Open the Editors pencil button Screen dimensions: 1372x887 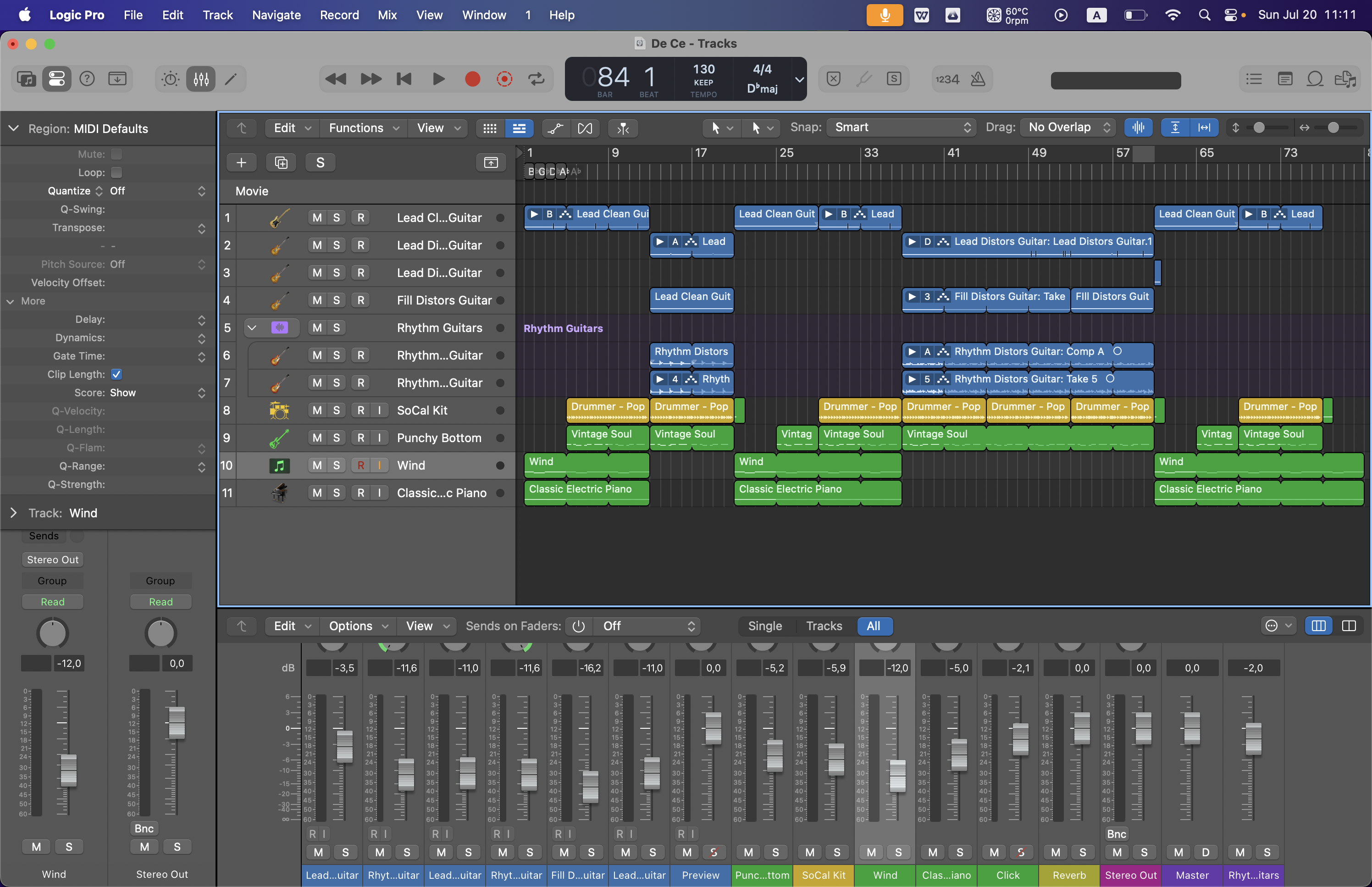[231, 79]
